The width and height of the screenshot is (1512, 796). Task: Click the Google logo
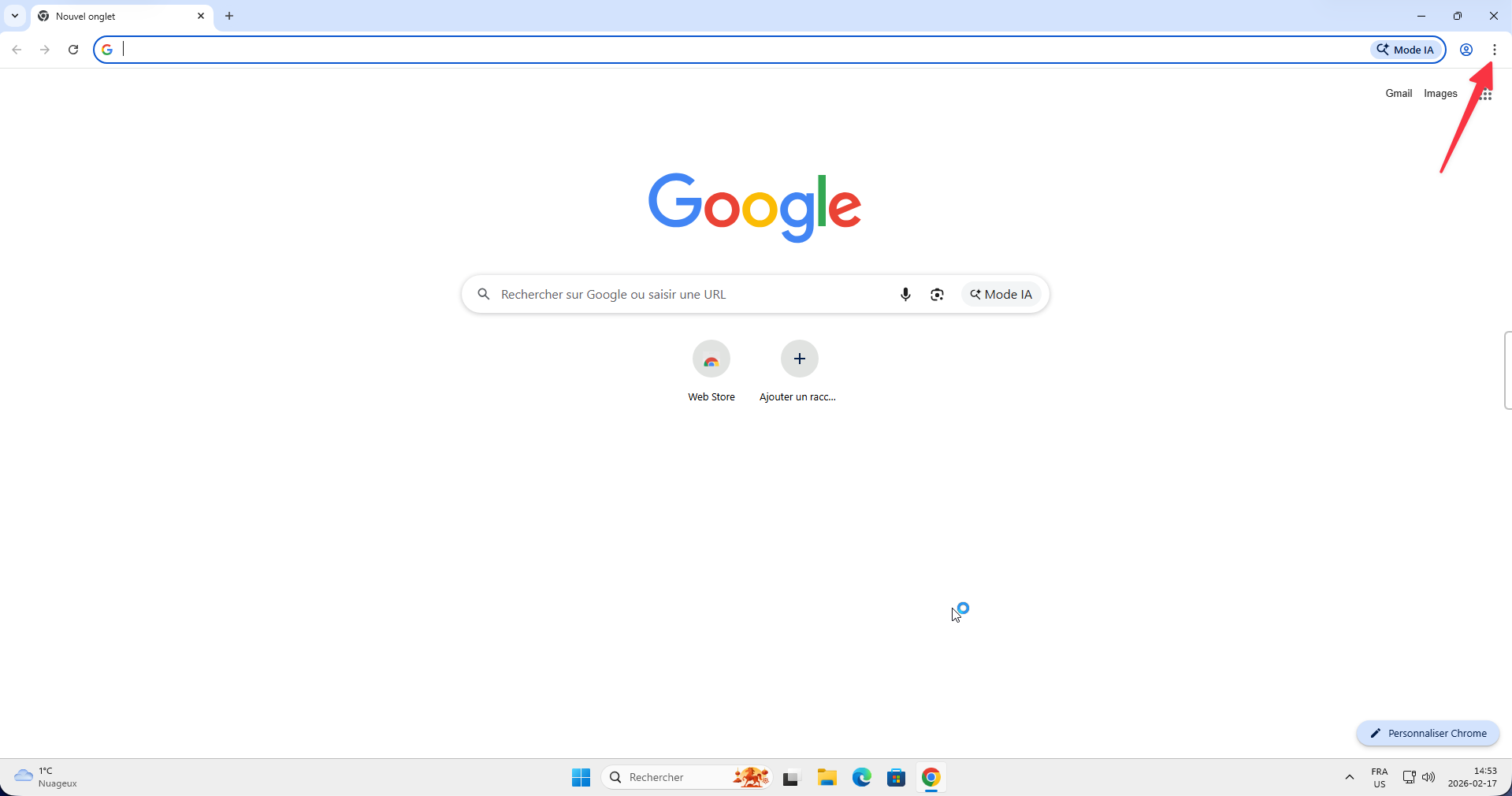[755, 207]
